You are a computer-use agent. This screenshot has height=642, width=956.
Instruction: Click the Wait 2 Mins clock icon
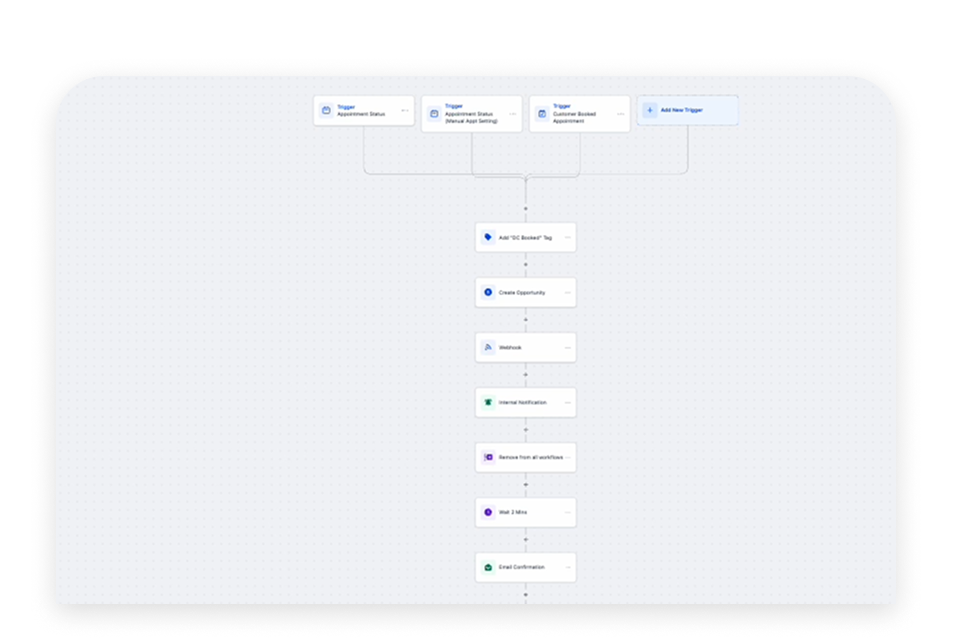pyautogui.click(x=488, y=512)
